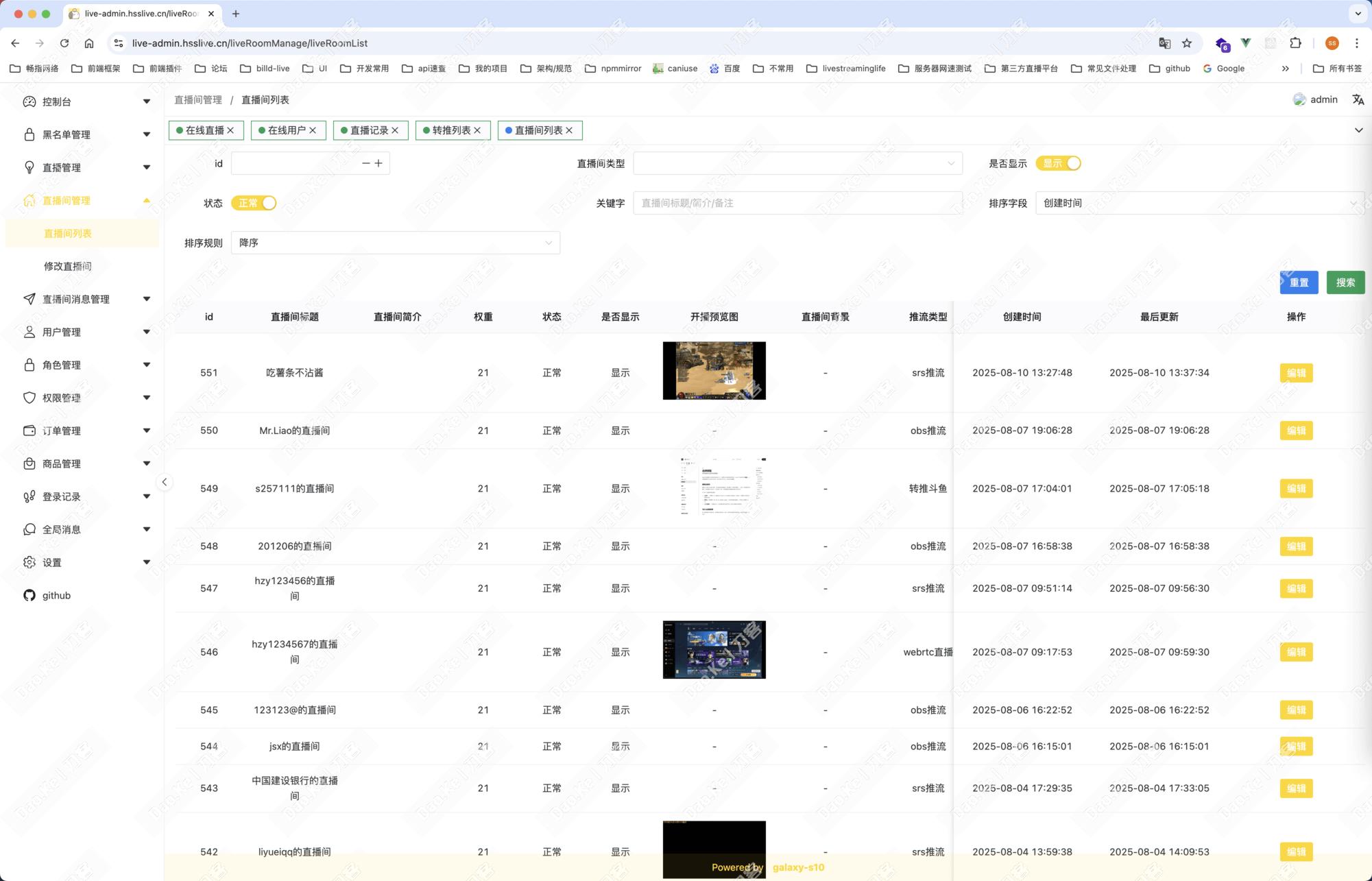The width and height of the screenshot is (1372, 881).
Task: Click the browser bookmark star icon
Action: tap(1187, 43)
